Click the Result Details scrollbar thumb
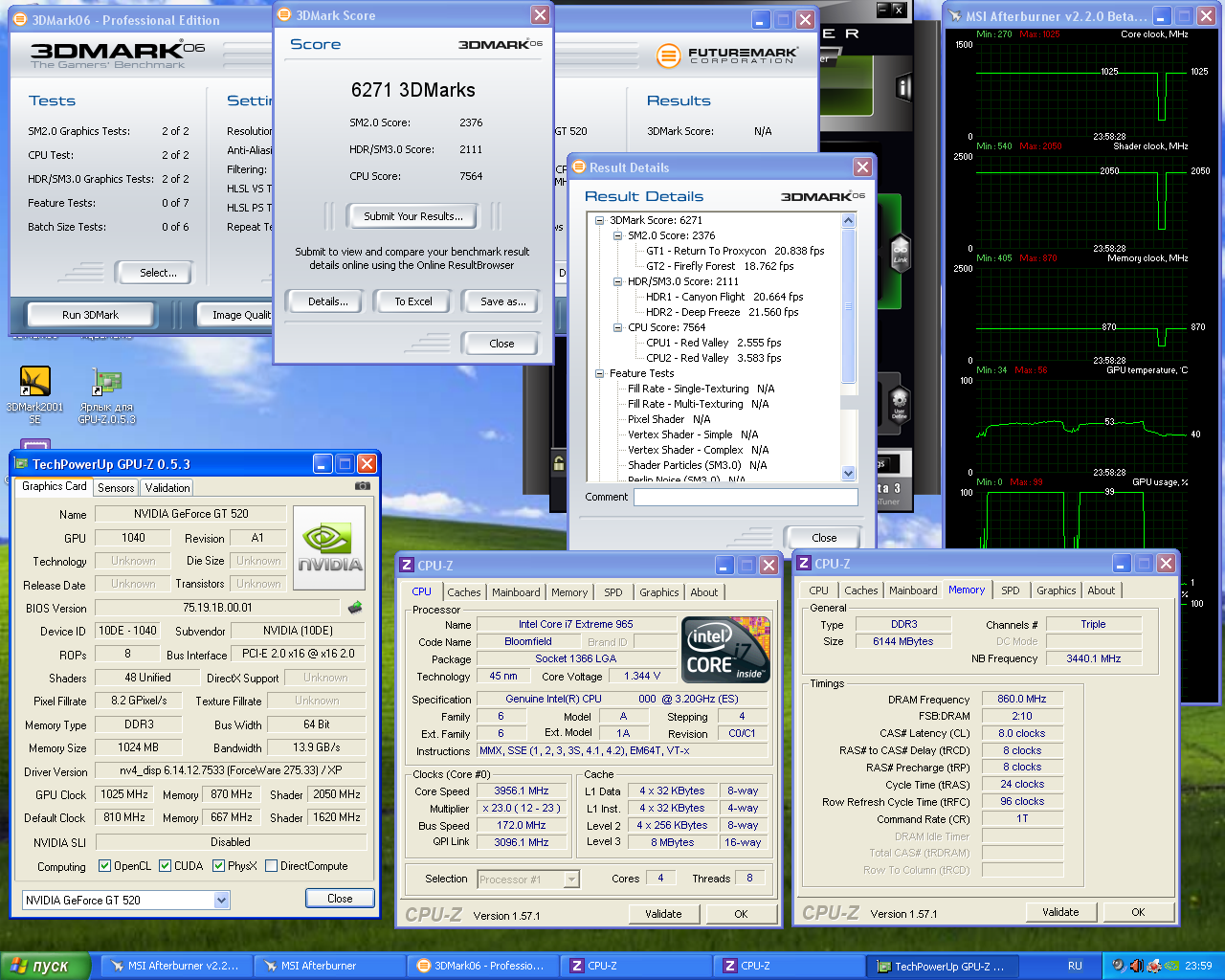Image resolution: width=1225 pixels, height=980 pixels. [x=848, y=306]
